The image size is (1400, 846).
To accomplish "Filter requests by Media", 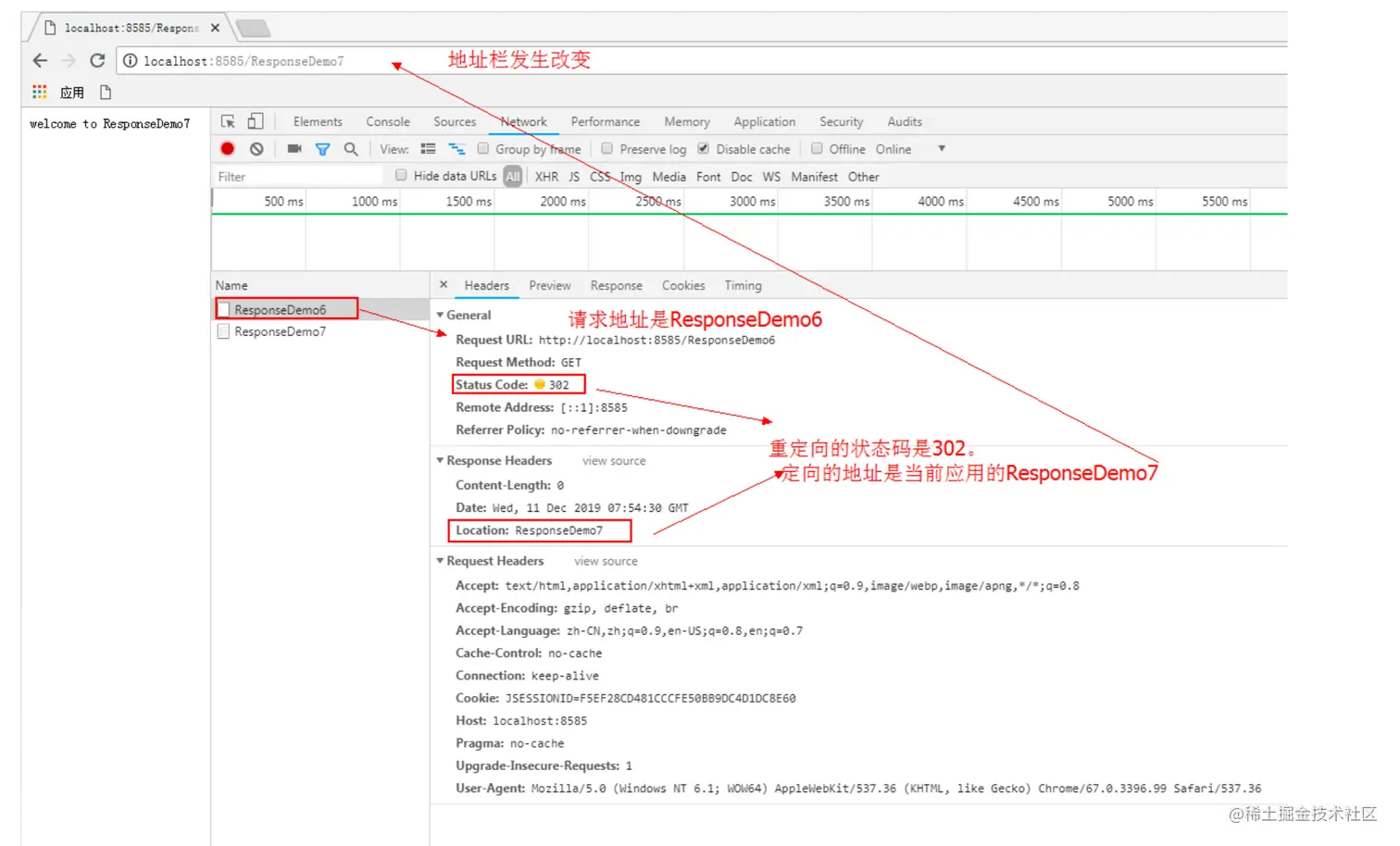I will 669,176.
